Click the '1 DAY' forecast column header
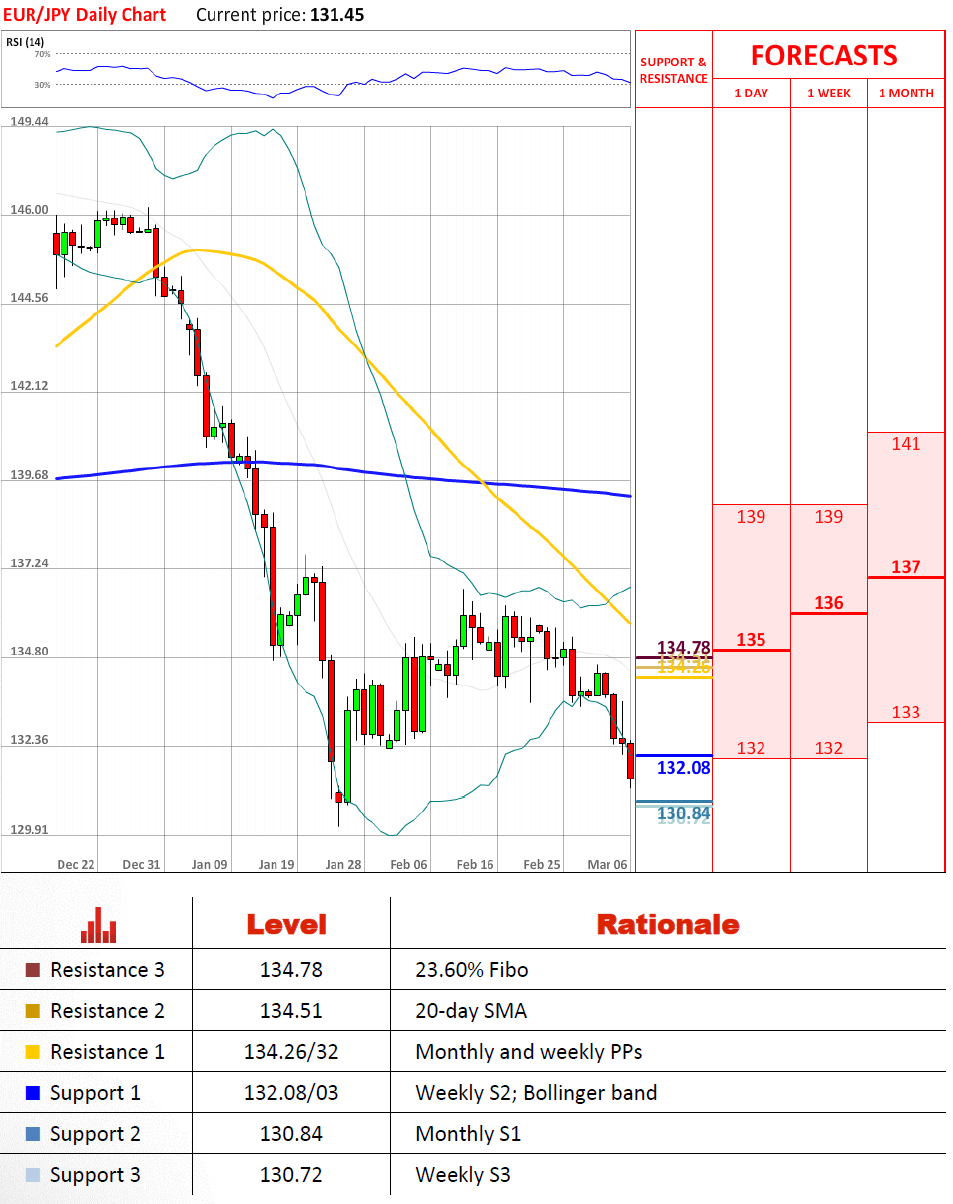The height and width of the screenshot is (1204, 953). [x=751, y=93]
